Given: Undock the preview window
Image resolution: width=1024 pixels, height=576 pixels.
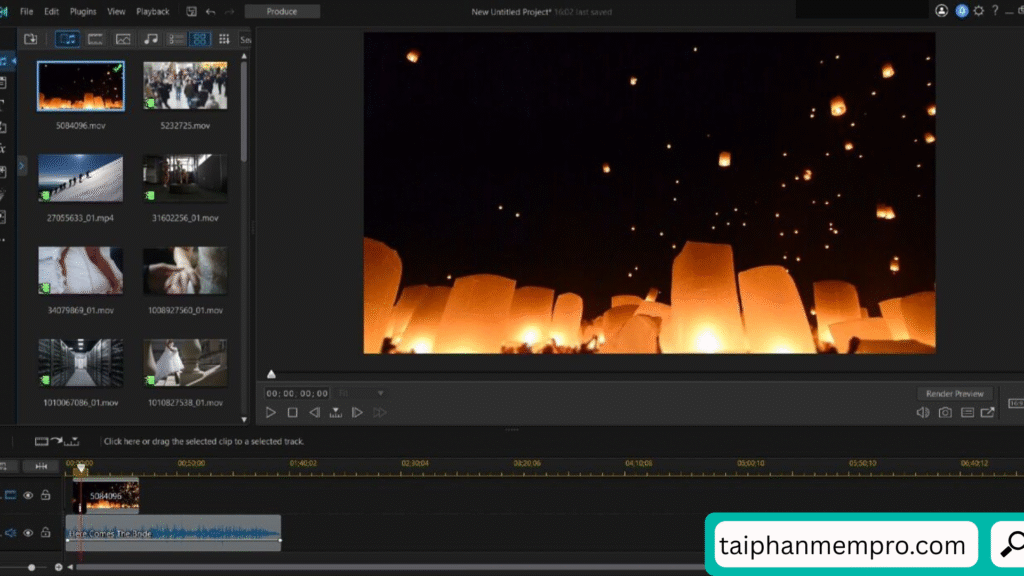Looking at the screenshot, I should coord(988,412).
